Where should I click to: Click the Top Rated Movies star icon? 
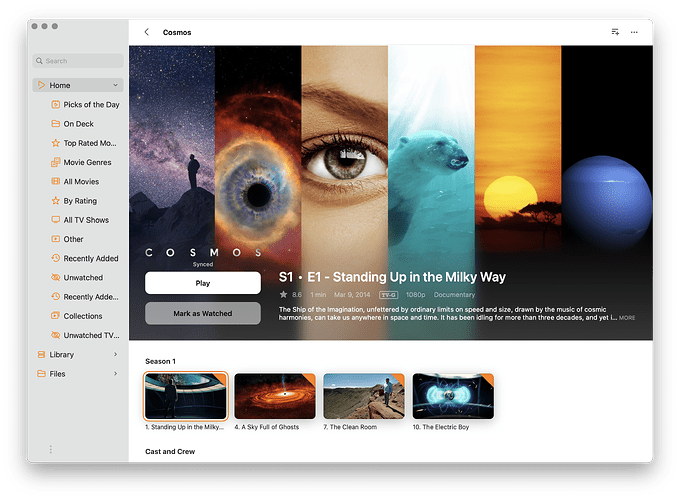tap(56, 143)
